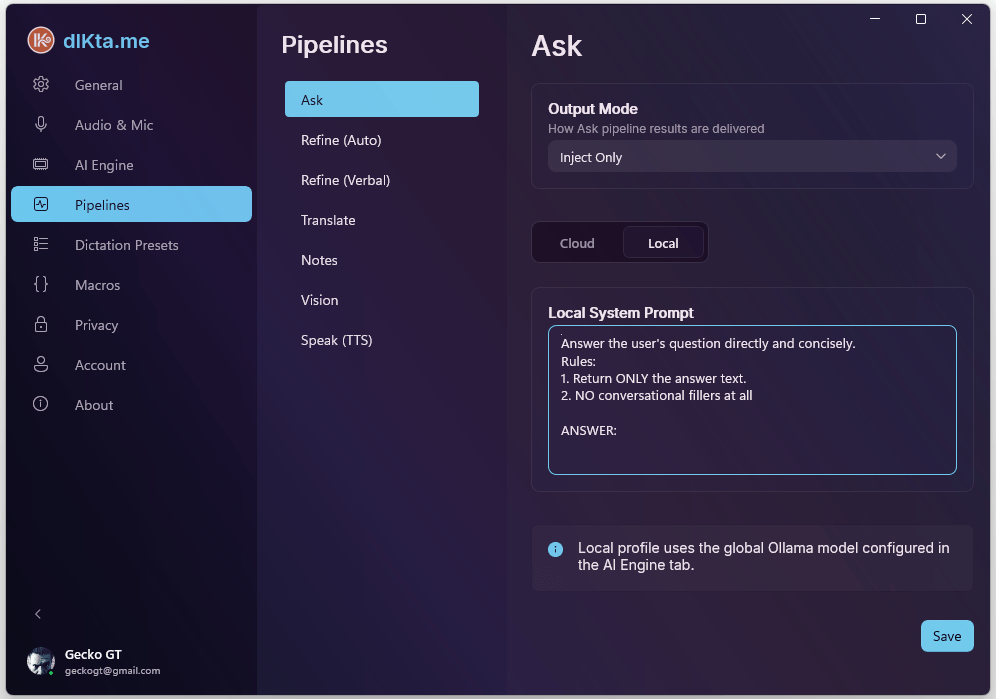The height and width of the screenshot is (699, 996).
Task: Select the Privacy lock icon
Action: pos(41,325)
